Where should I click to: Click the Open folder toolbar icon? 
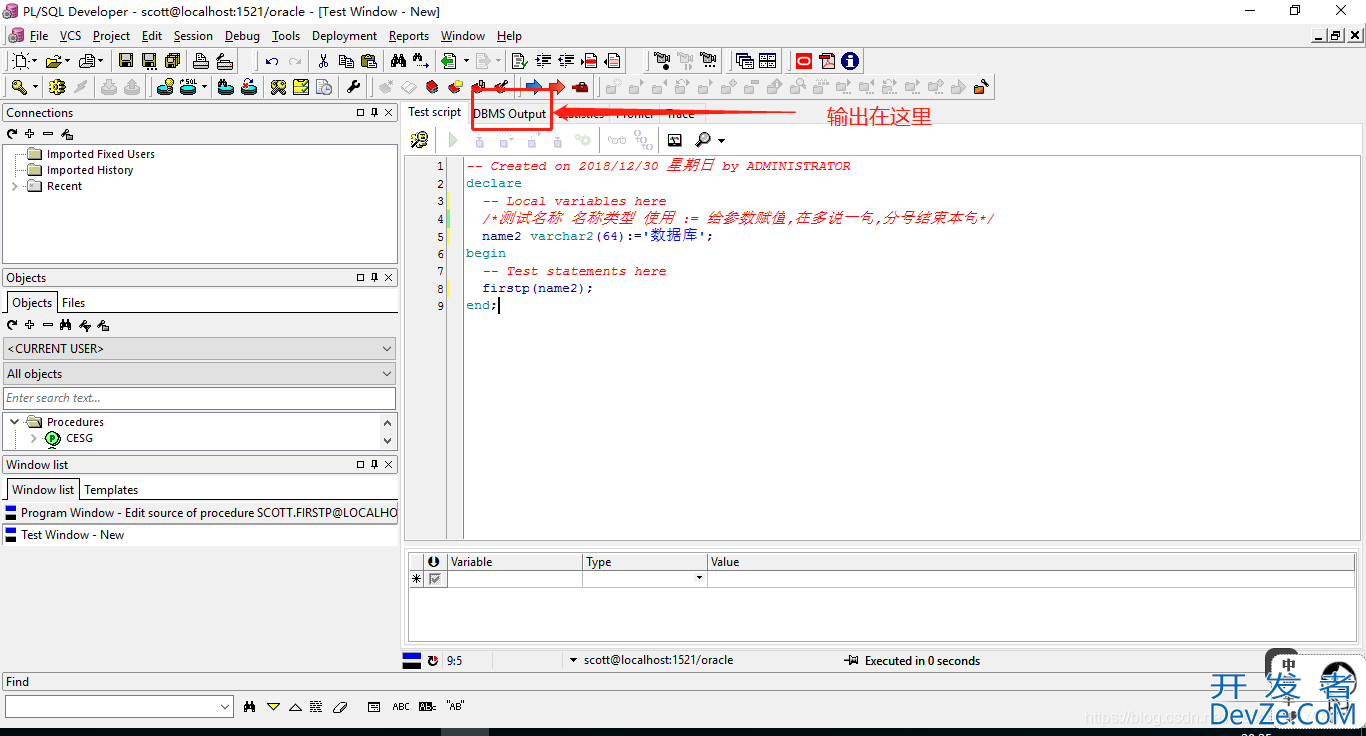pos(53,61)
